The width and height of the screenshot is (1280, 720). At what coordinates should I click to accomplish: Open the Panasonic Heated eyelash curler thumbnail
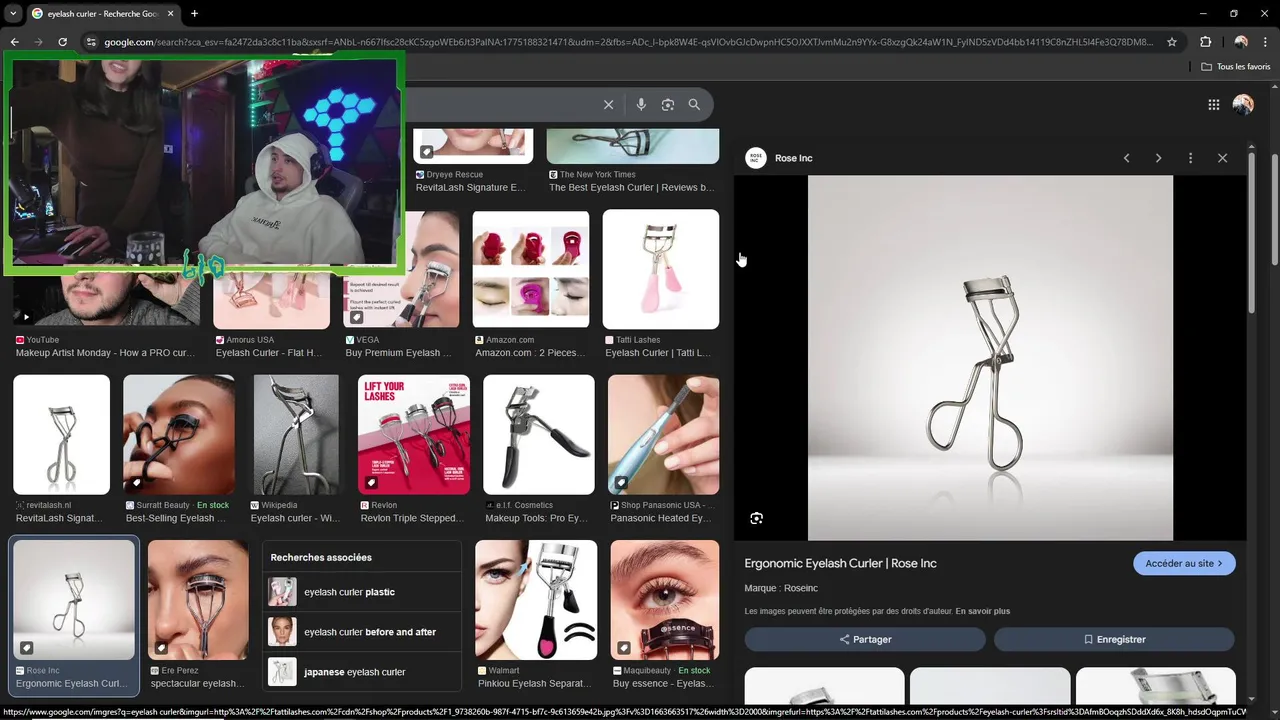(663, 435)
